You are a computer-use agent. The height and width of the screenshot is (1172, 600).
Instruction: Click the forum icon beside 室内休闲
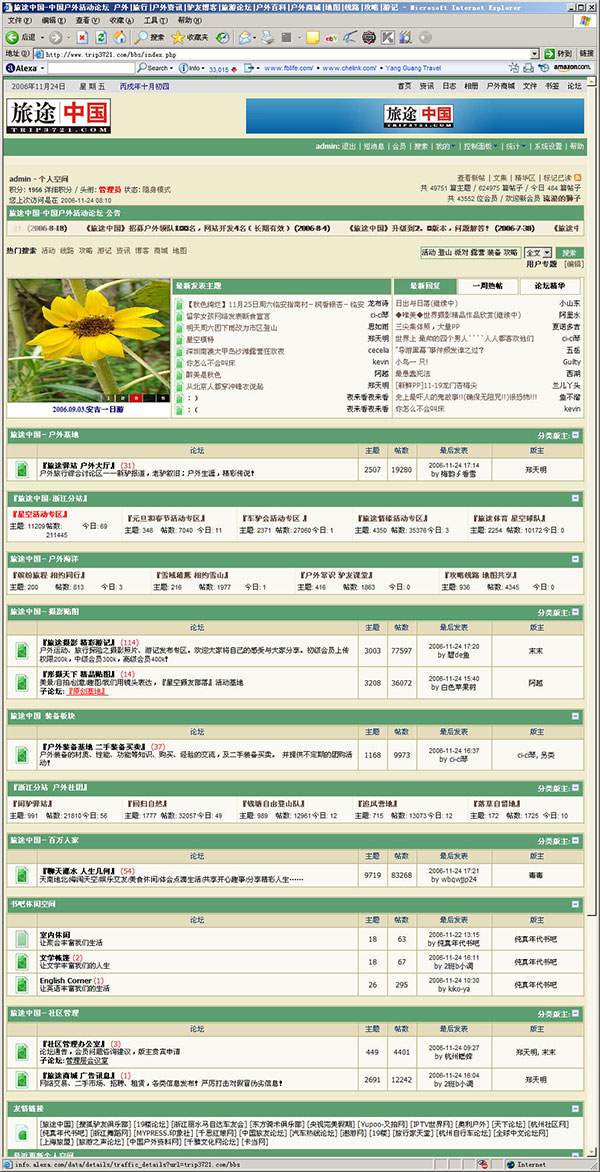click(22, 939)
